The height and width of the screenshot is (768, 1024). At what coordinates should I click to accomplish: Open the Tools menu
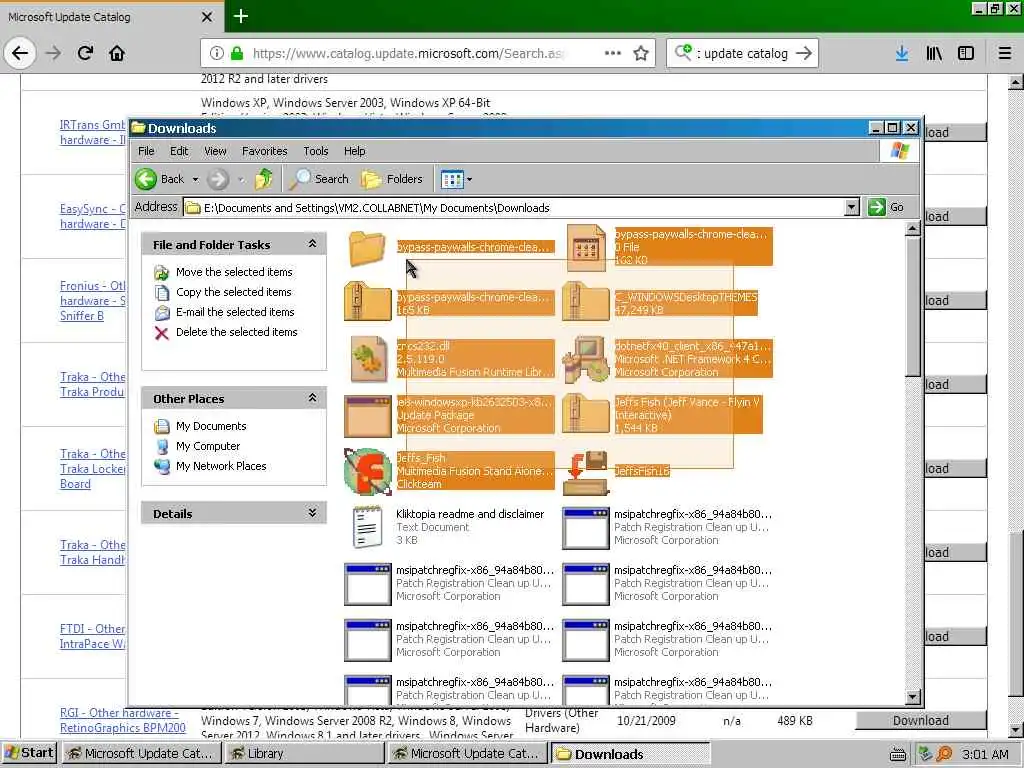point(315,151)
